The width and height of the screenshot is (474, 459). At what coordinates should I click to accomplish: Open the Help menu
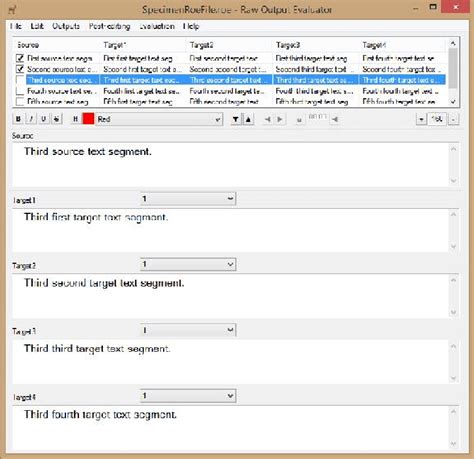(191, 26)
